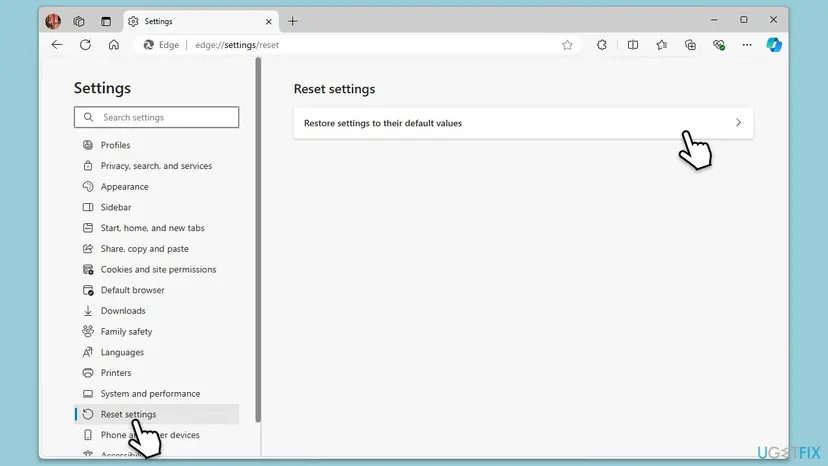Refresh the current page
Viewport: 828px width, 466px height.
pyautogui.click(x=86, y=45)
